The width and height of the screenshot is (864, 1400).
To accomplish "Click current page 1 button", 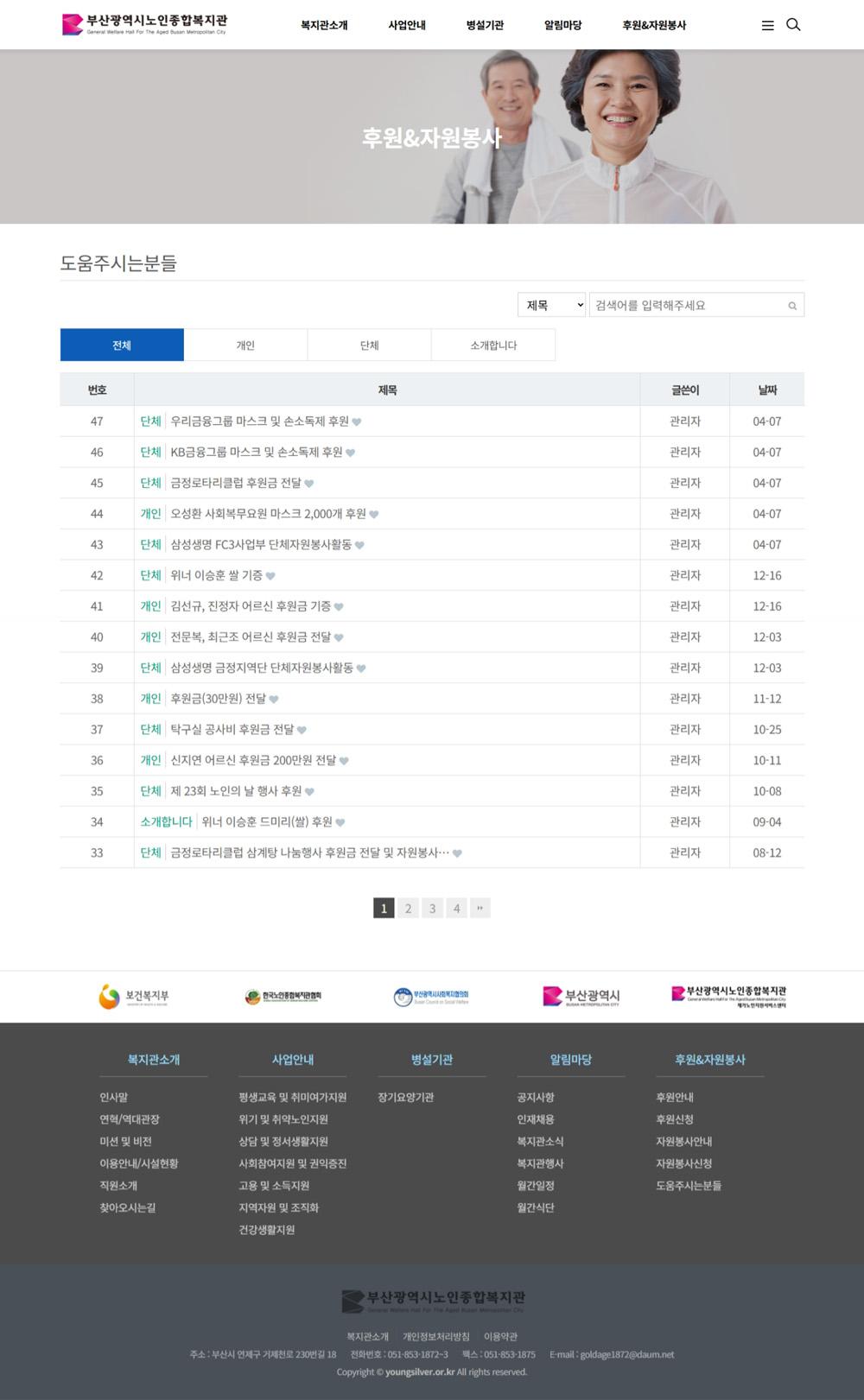I will [384, 908].
